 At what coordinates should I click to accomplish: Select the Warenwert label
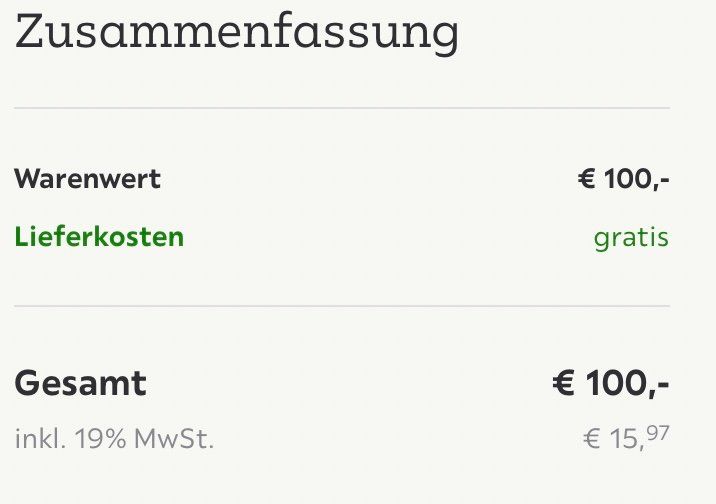click(x=88, y=178)
